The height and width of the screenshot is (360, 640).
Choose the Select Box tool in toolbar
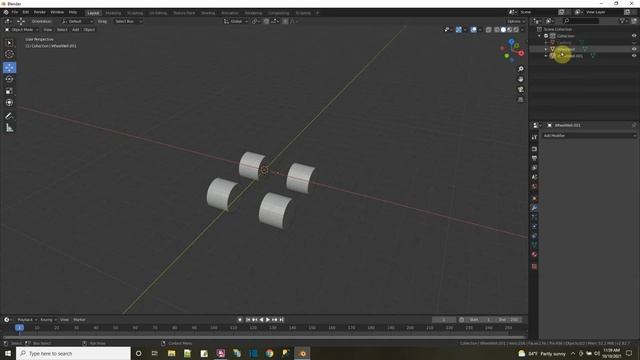9,42
